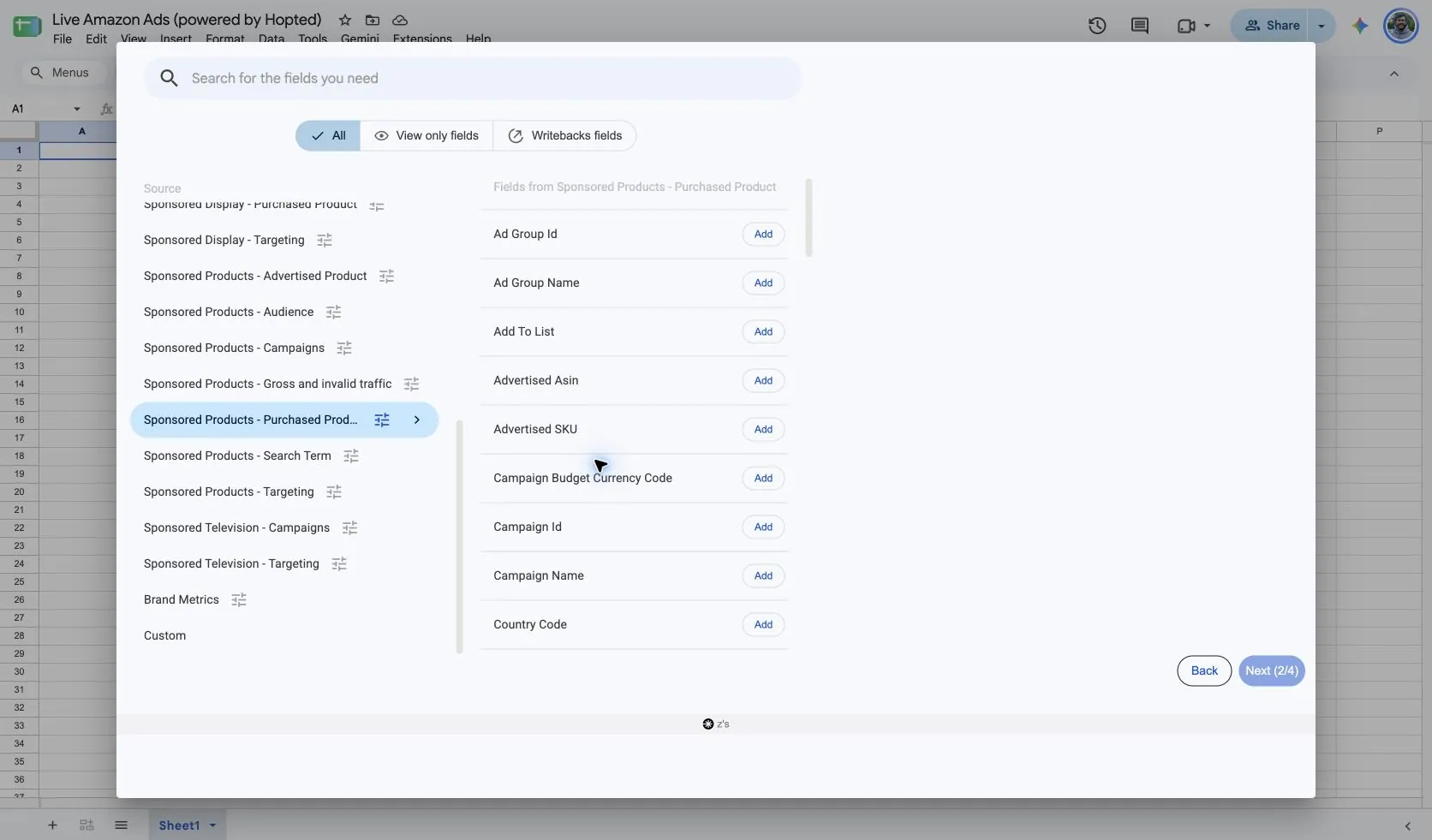Star the Live Amazon Ads document
The height and width of the screenshot is (840, 1432).
(344, 20)
